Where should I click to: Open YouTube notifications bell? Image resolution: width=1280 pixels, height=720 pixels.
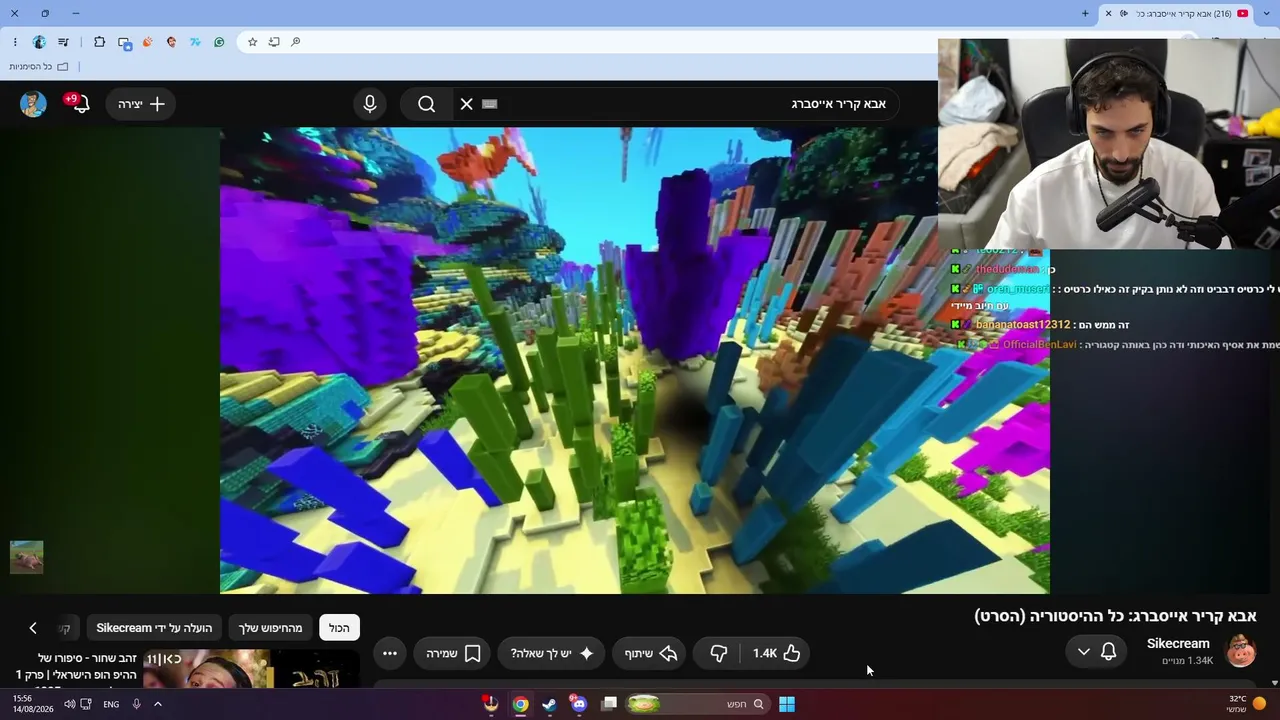(x=80, y=104)
